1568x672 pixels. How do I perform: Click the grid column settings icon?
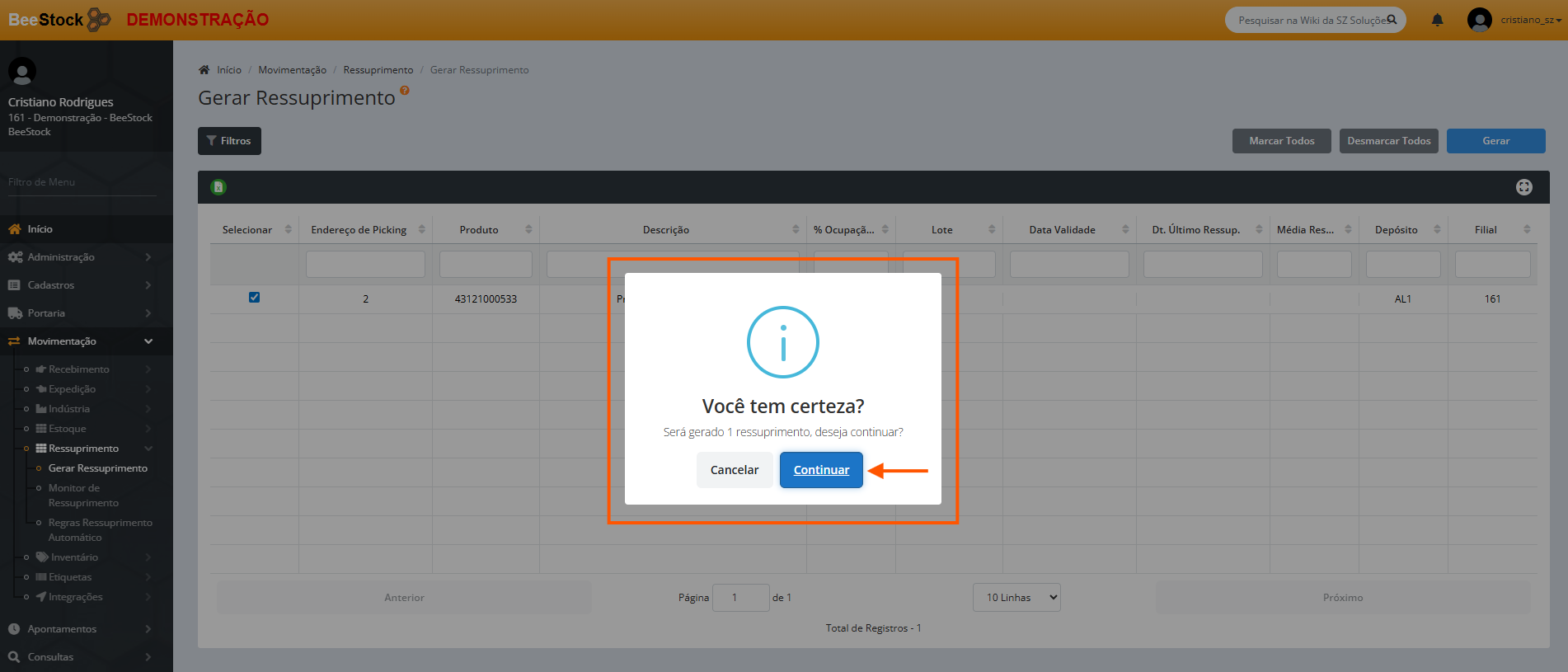pos(1523,187)
